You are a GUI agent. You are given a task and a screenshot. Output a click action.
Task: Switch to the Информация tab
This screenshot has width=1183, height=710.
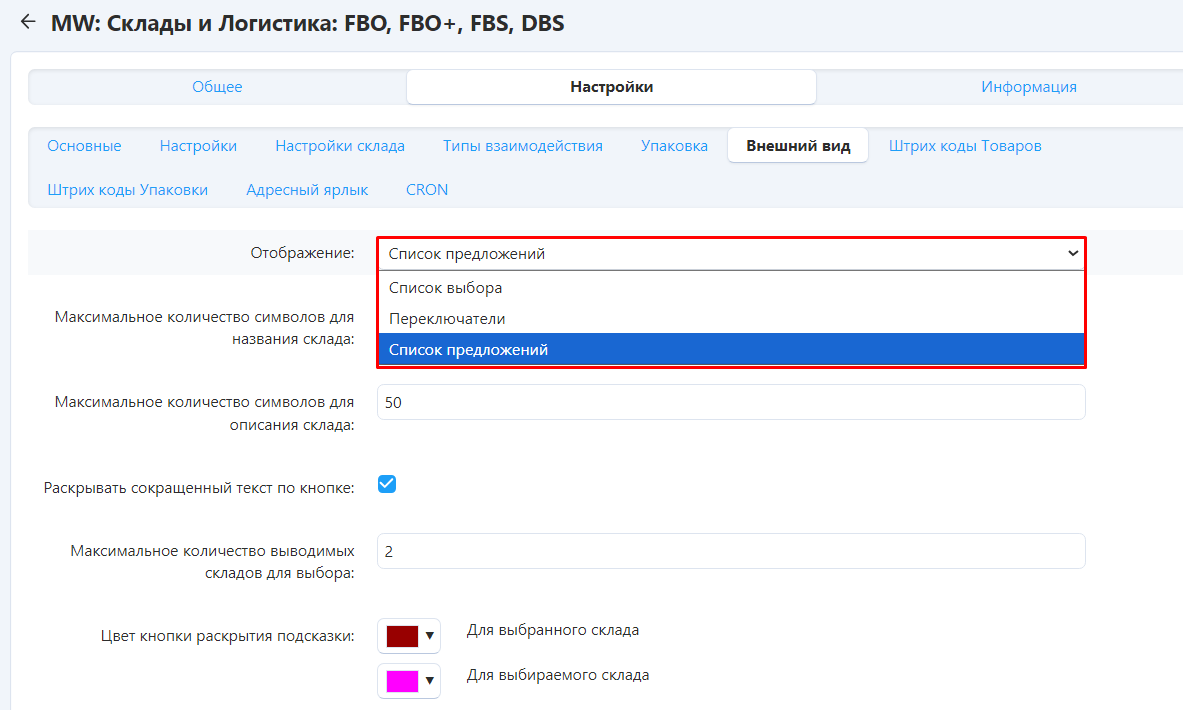tap(1028, 87)
